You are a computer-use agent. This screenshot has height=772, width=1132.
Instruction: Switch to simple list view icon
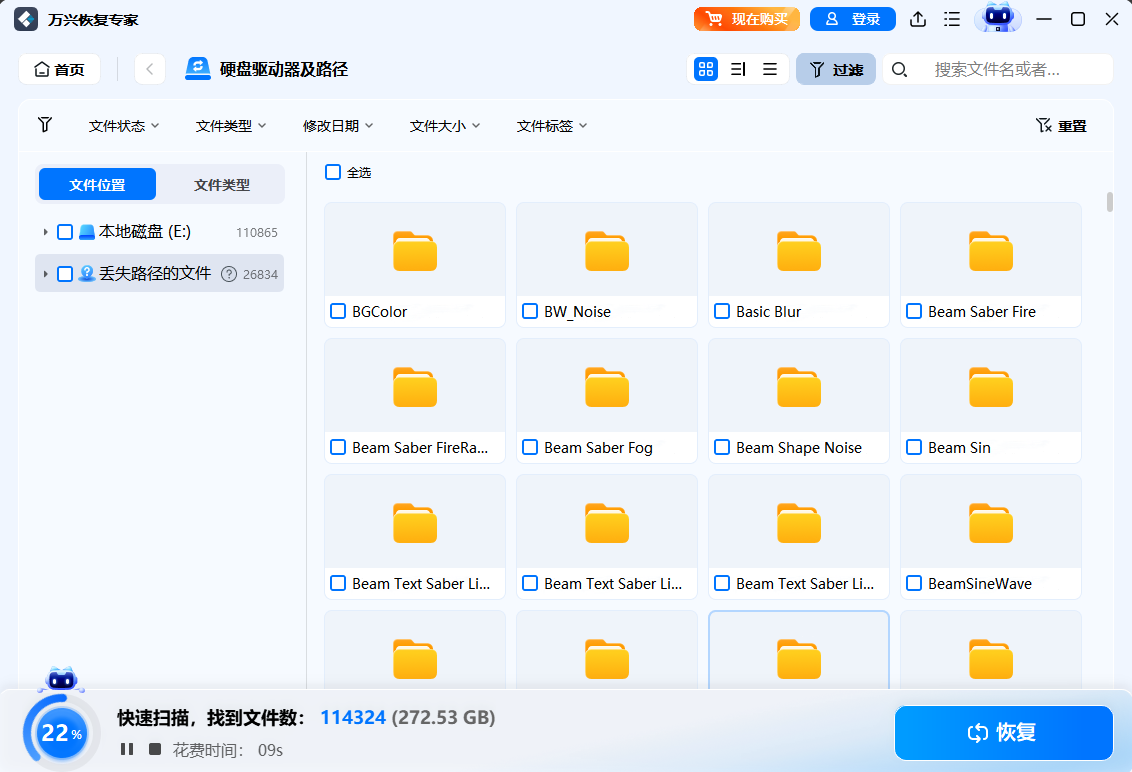tap(770, 69)
